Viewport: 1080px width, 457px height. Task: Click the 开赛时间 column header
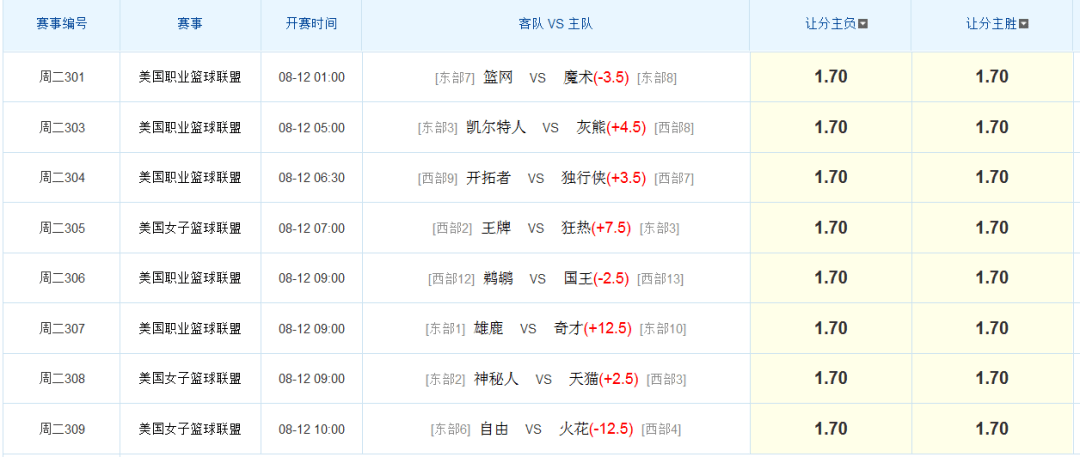(311, 23)
